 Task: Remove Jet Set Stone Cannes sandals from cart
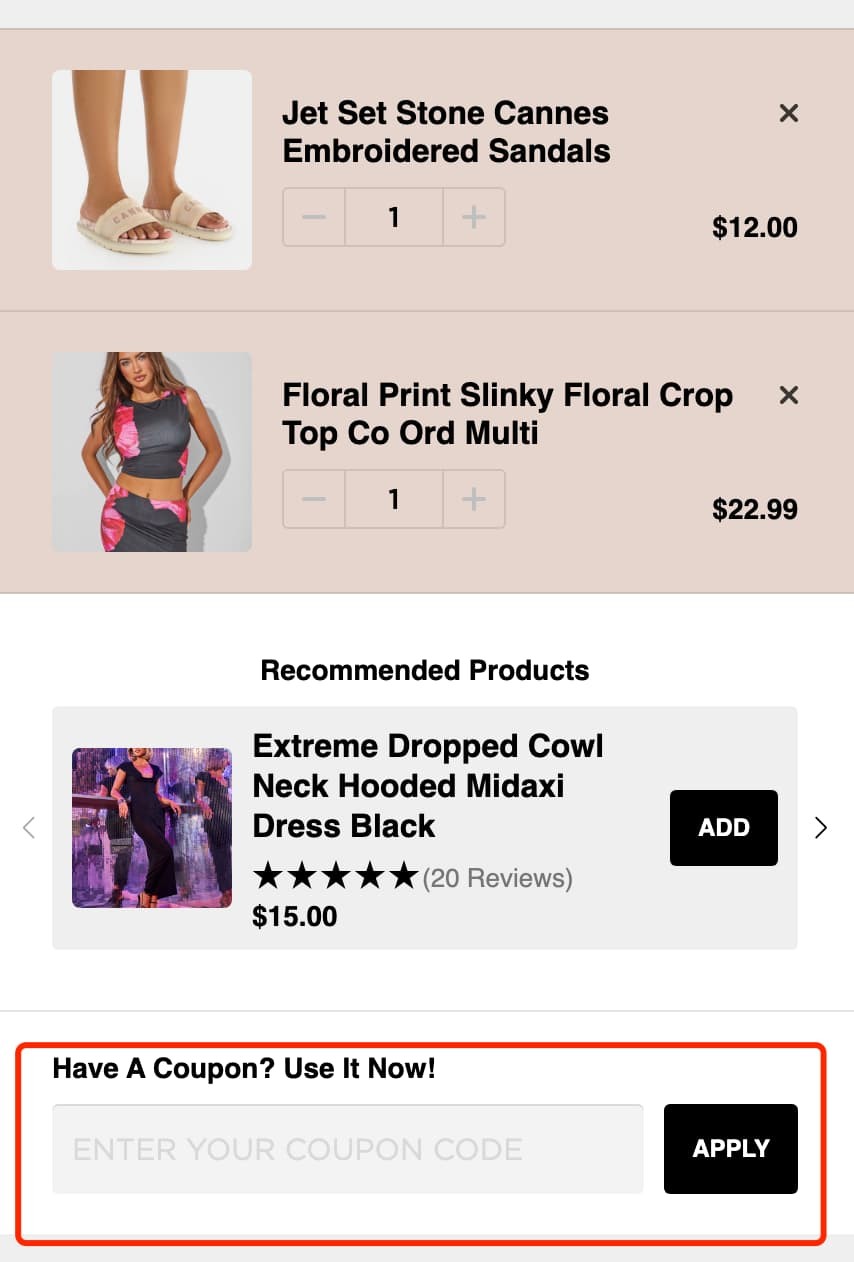pyautogui.click(x=788, y=113)
